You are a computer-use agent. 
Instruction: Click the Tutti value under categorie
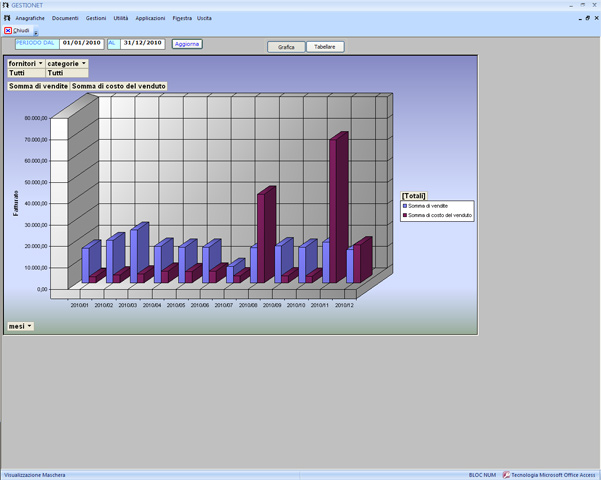click(x=67, y=73)
